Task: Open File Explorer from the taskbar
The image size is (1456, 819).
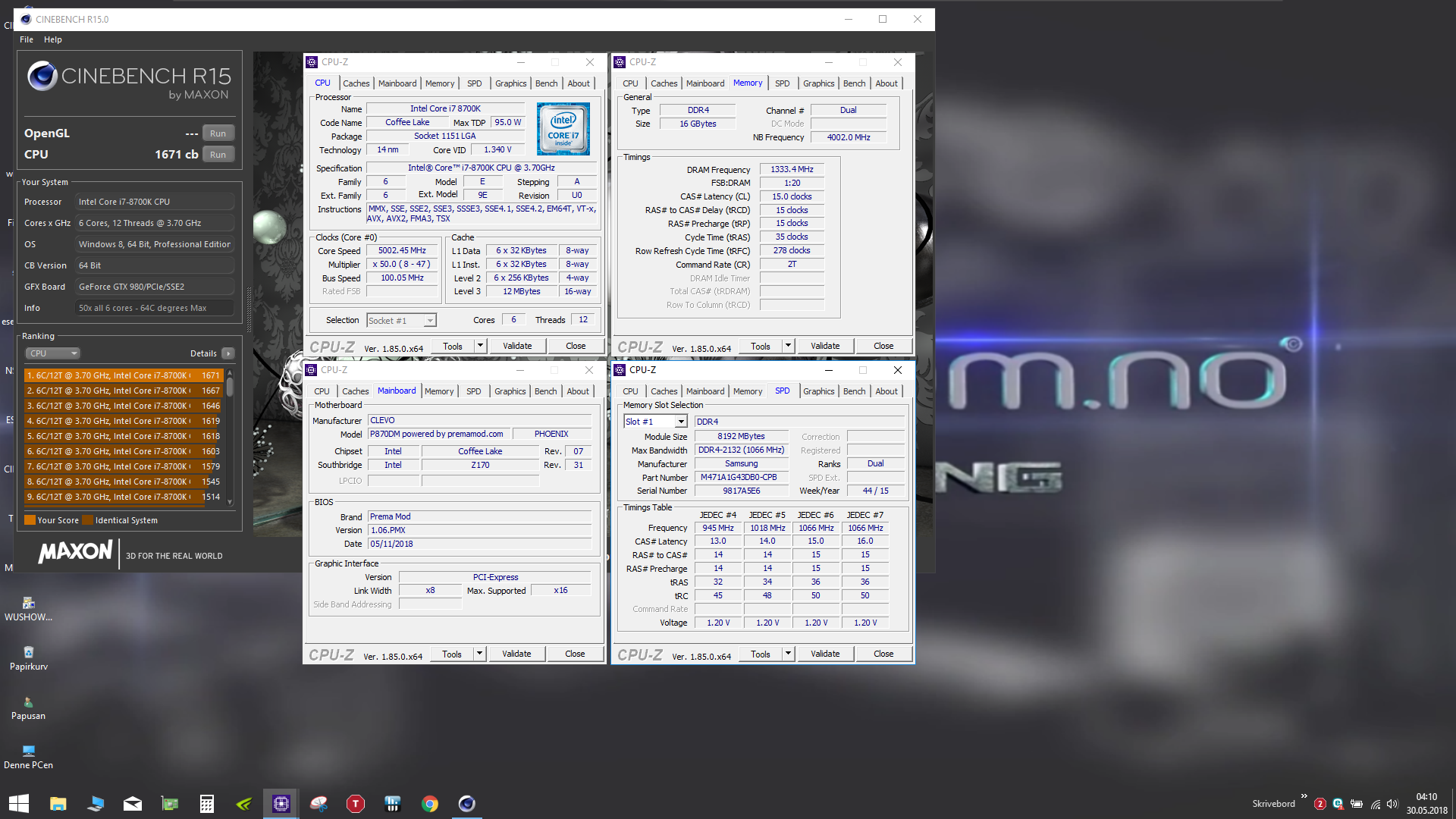Action: coord(58,804)
